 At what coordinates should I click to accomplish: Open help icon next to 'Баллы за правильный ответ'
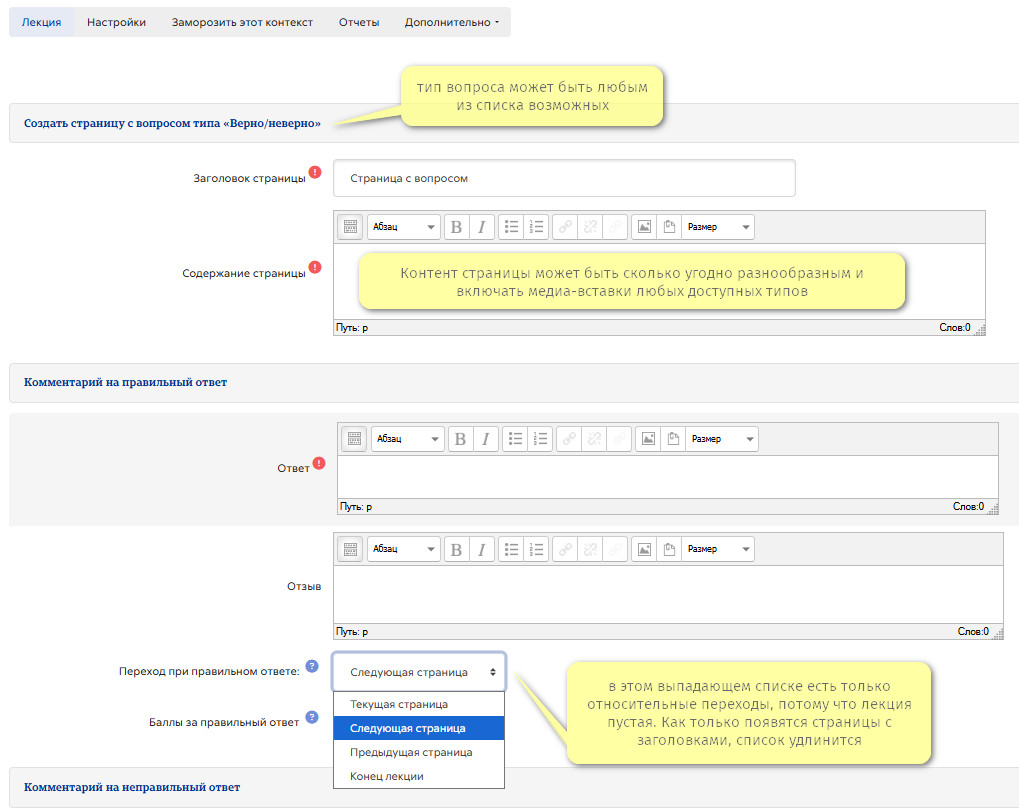pos(312,716)
